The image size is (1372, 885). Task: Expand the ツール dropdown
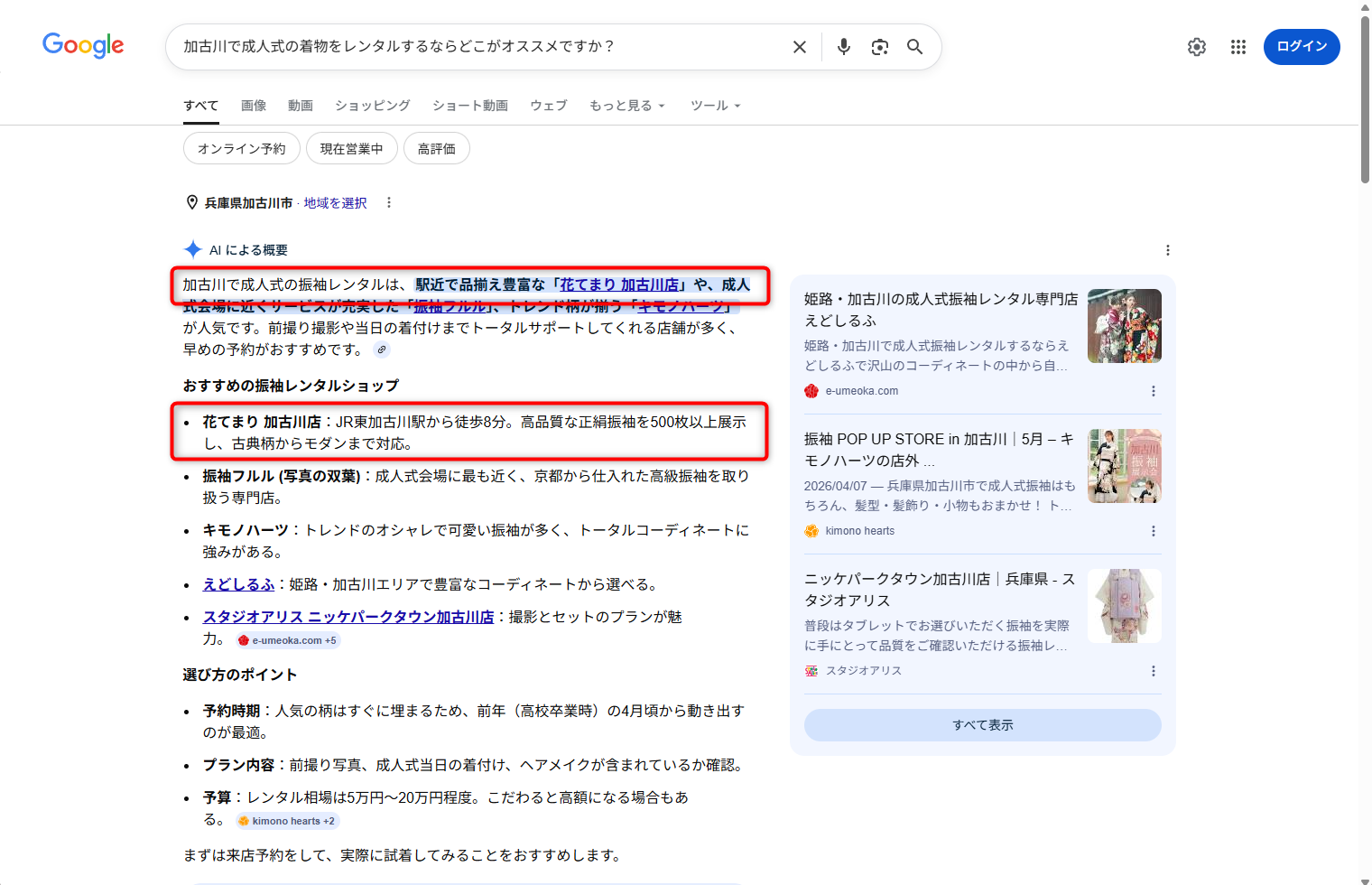point(716,106)
